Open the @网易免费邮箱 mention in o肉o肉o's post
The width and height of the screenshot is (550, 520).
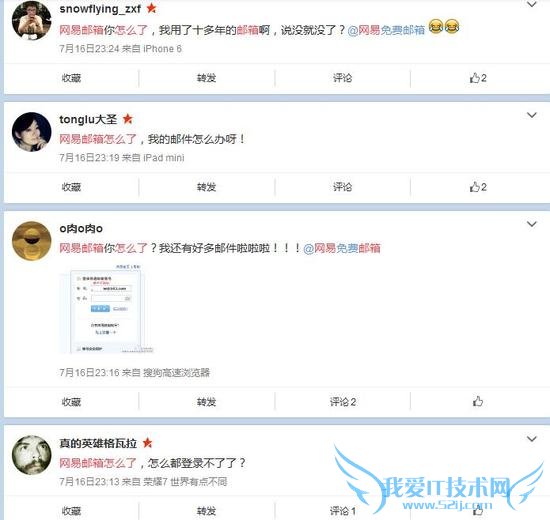342,248
